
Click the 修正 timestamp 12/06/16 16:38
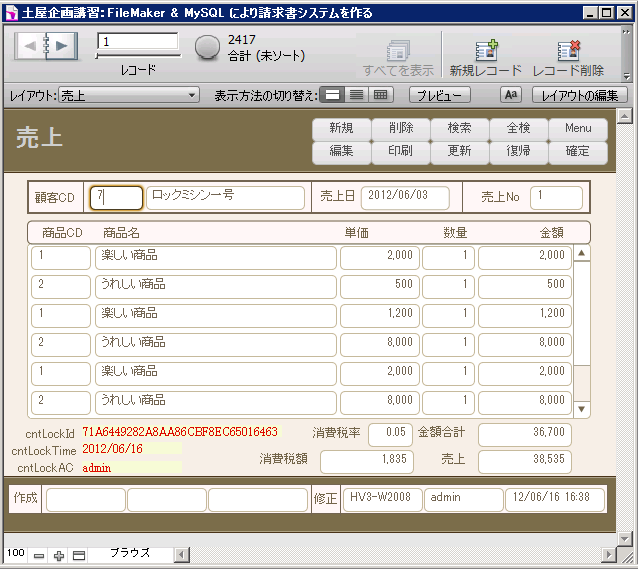555,499
